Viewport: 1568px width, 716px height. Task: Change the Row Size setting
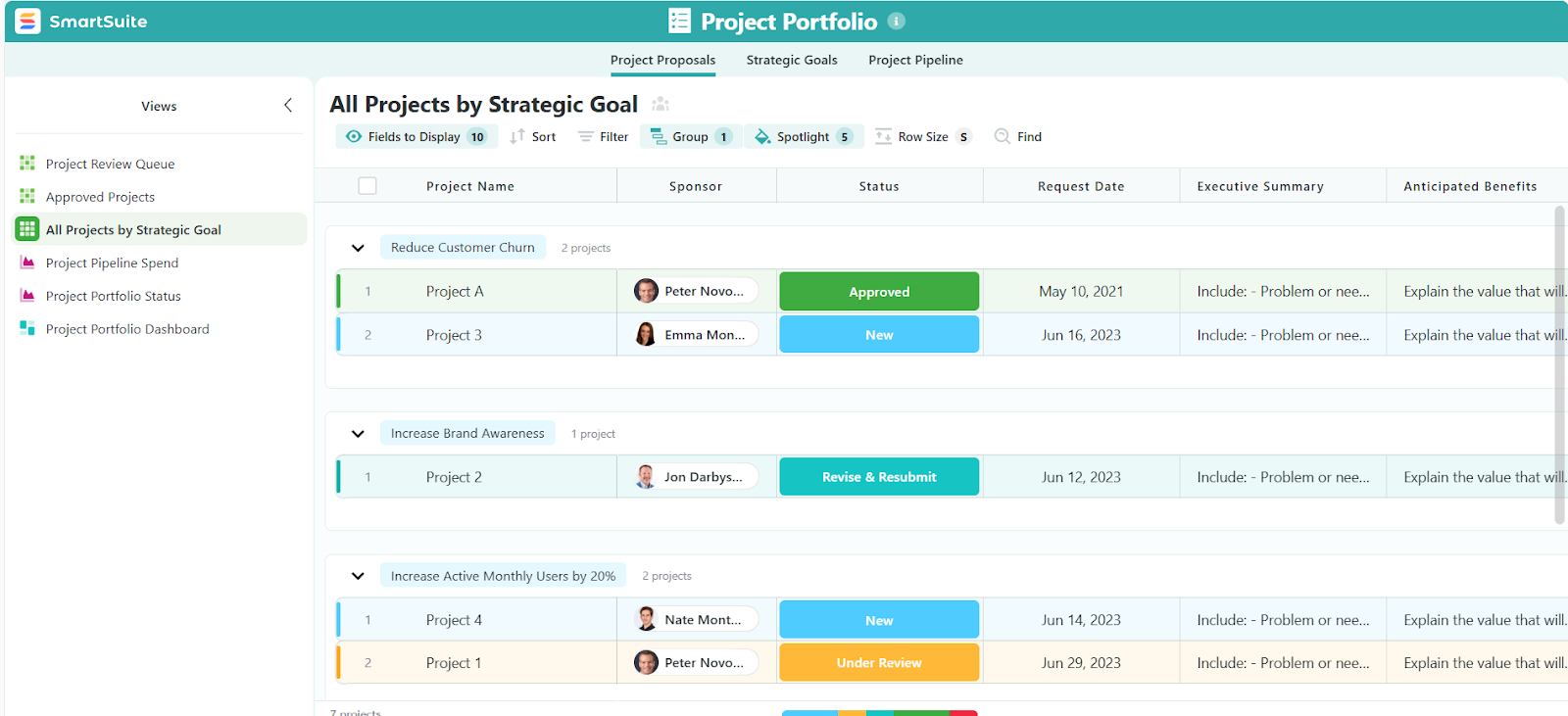click(923, 136)
